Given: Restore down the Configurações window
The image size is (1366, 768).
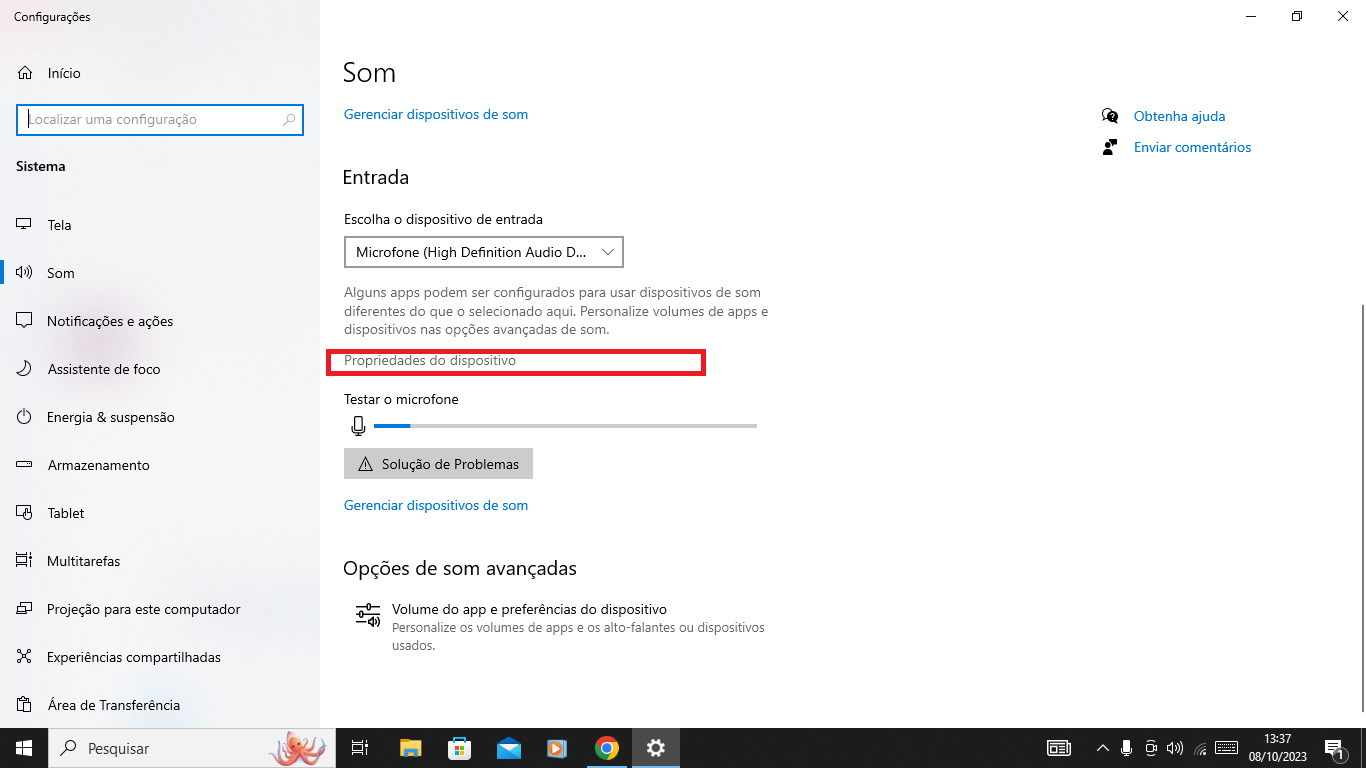Looking at the screenshot, I should tap(1297, 16).
